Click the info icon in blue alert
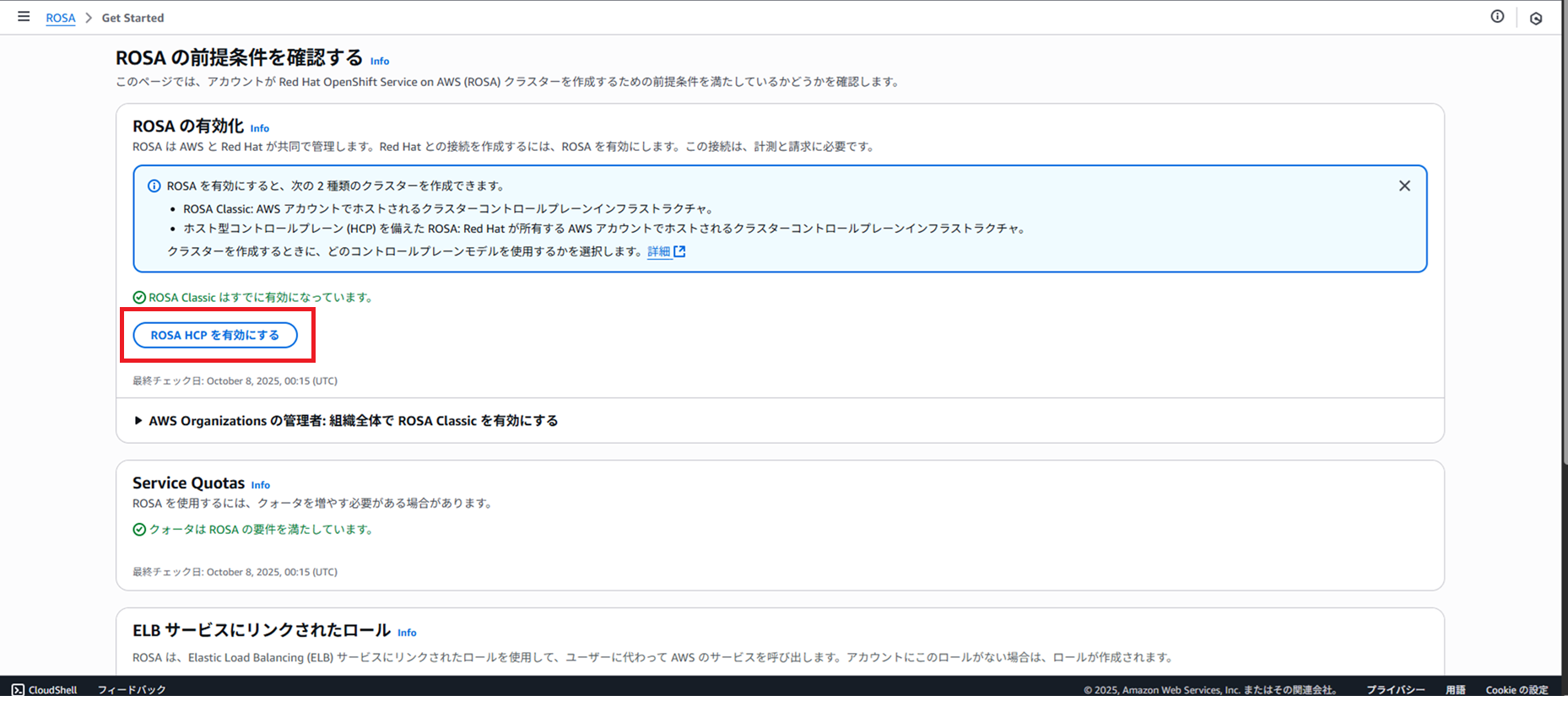Image resolution: width=1568 pixels, height=701 pixels. tap(154, 186)
